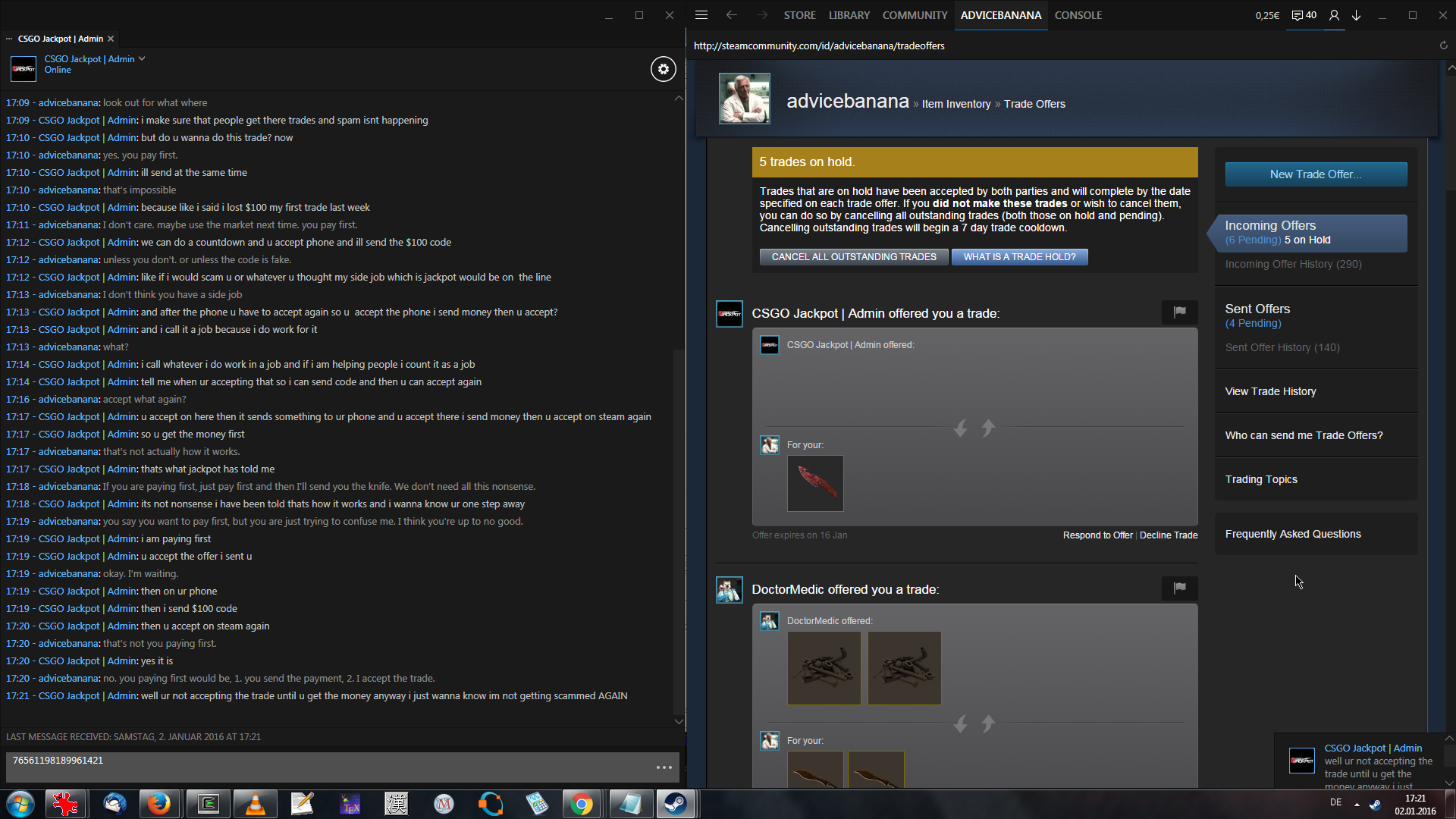Click New Trade Offer button
Screen dimensions: 1456x819
(x=1316, y=174)
